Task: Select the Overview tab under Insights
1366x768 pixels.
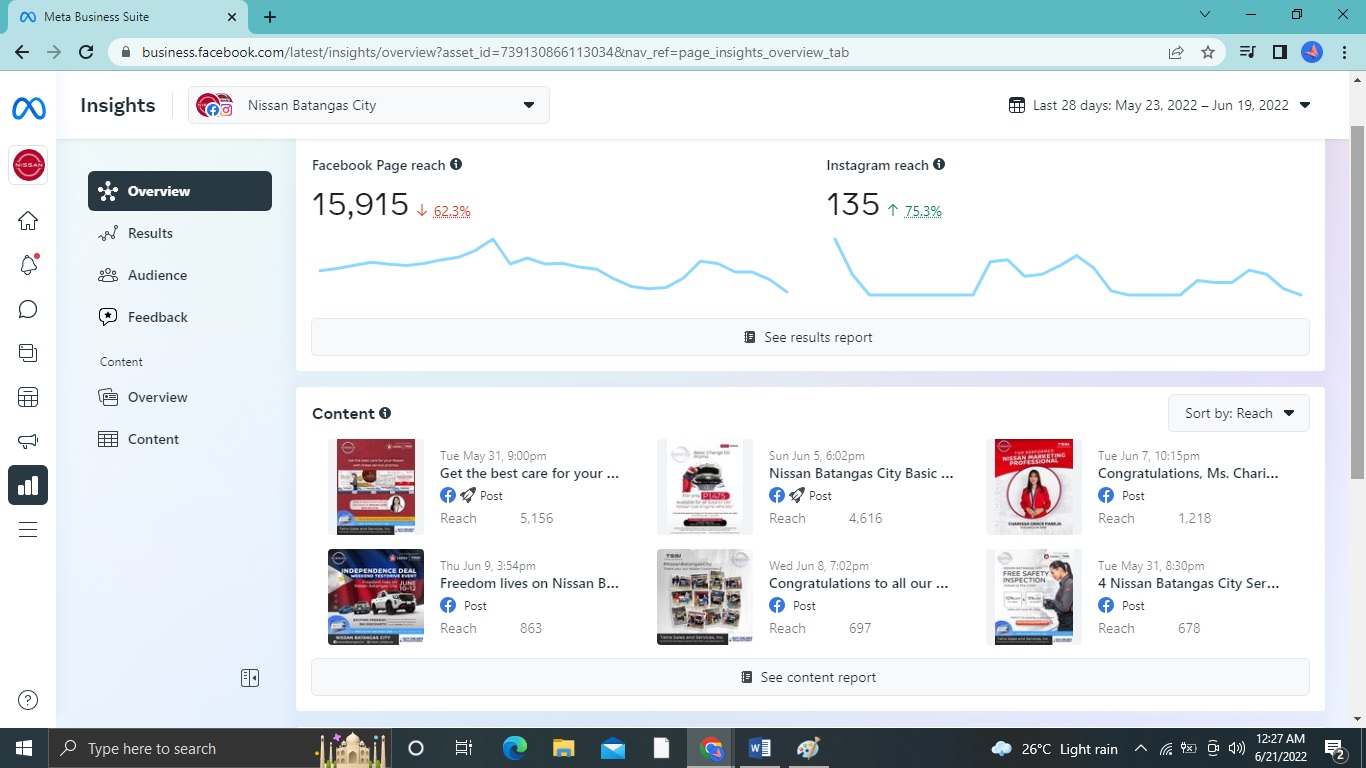Action: [x=180, y=191]
